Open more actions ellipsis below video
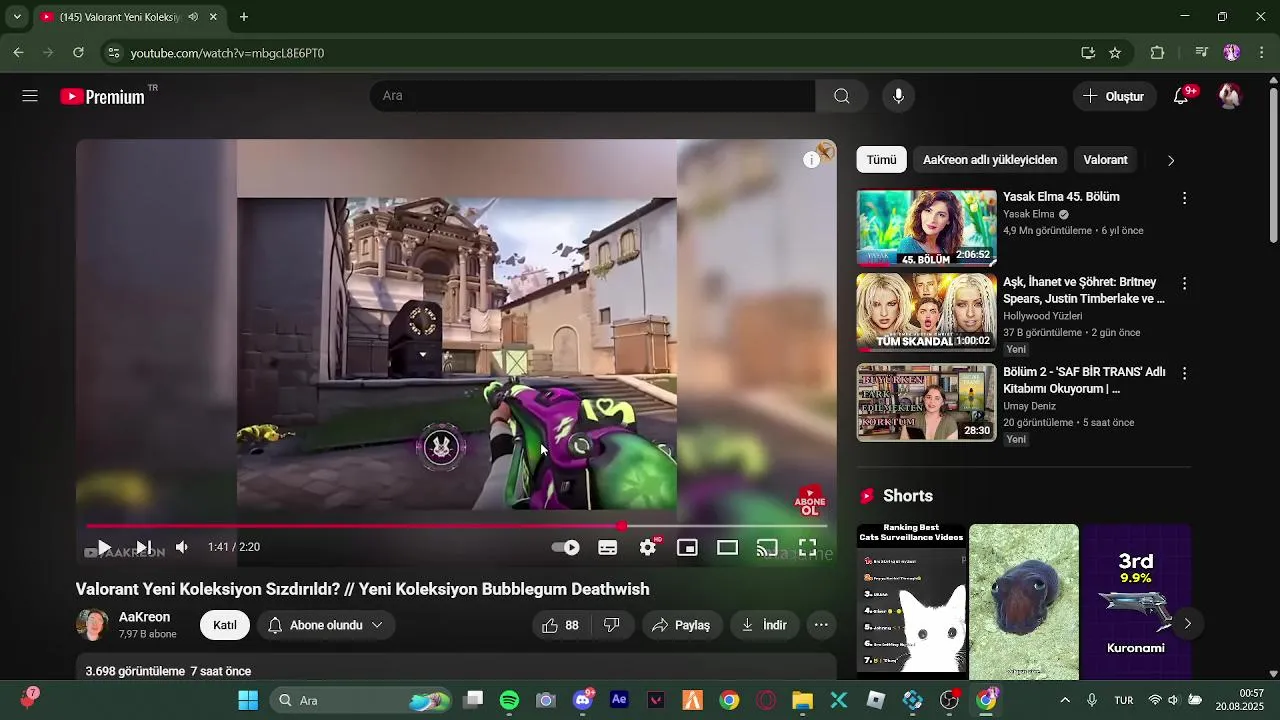Image resolution: width=1280 pixels, height=720 pixels. coord(821,625)
